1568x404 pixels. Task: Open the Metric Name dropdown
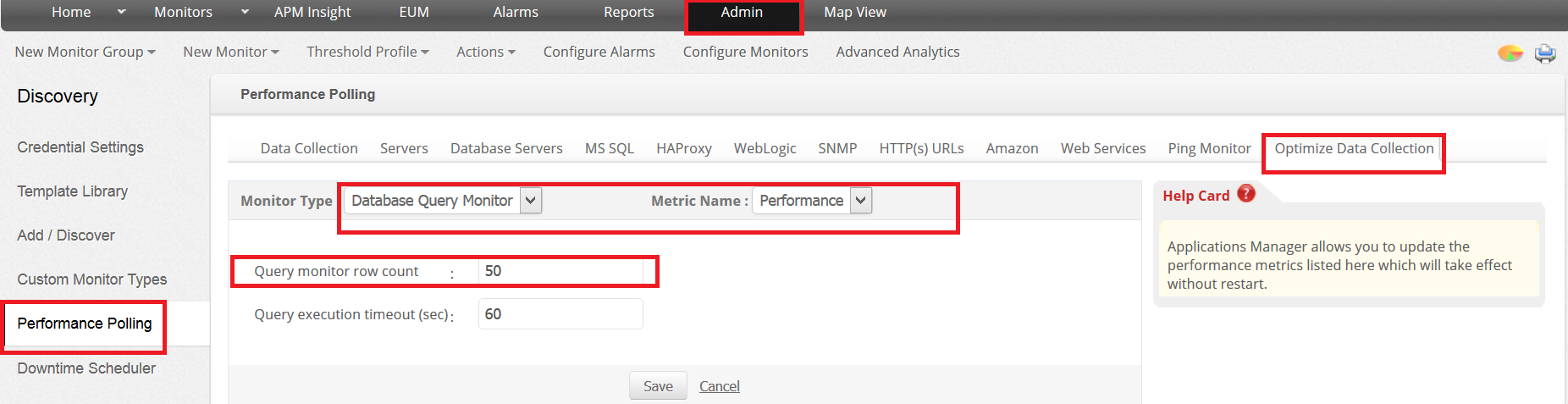pyautogui.click(x=860, y=201)
